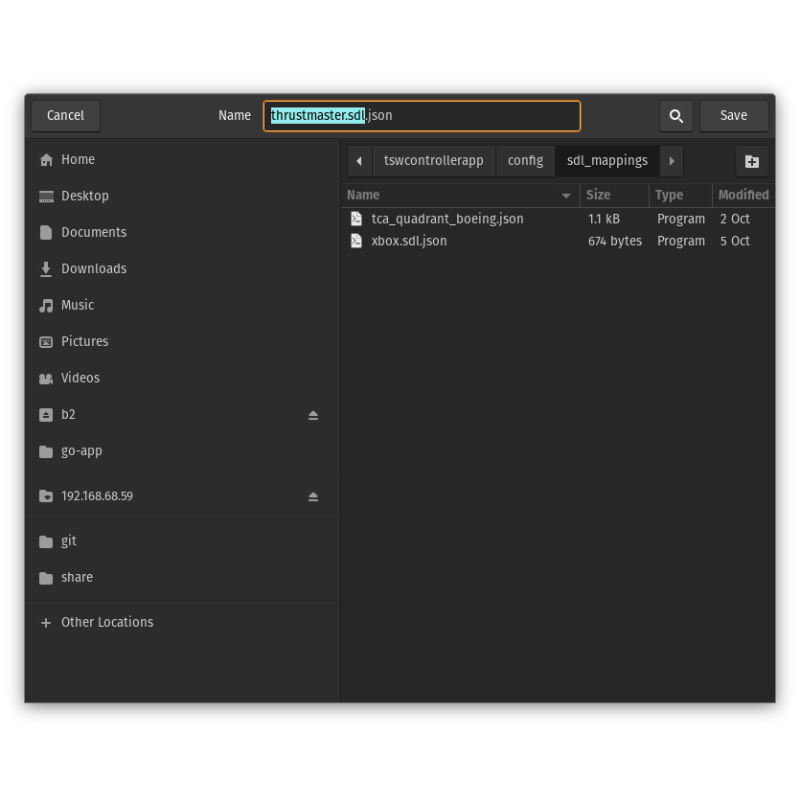800x800 pixels.
Task: Sort files by Size column header
Action: 614,195
